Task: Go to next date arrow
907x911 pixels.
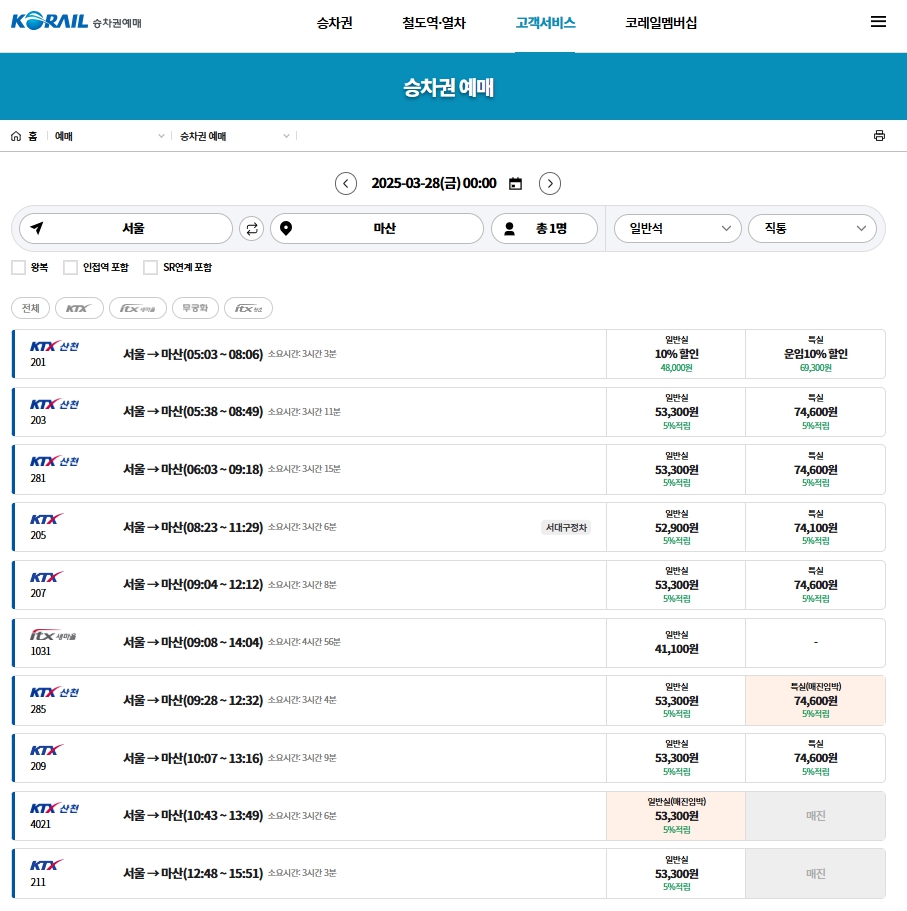Action: tap(550, 184)
